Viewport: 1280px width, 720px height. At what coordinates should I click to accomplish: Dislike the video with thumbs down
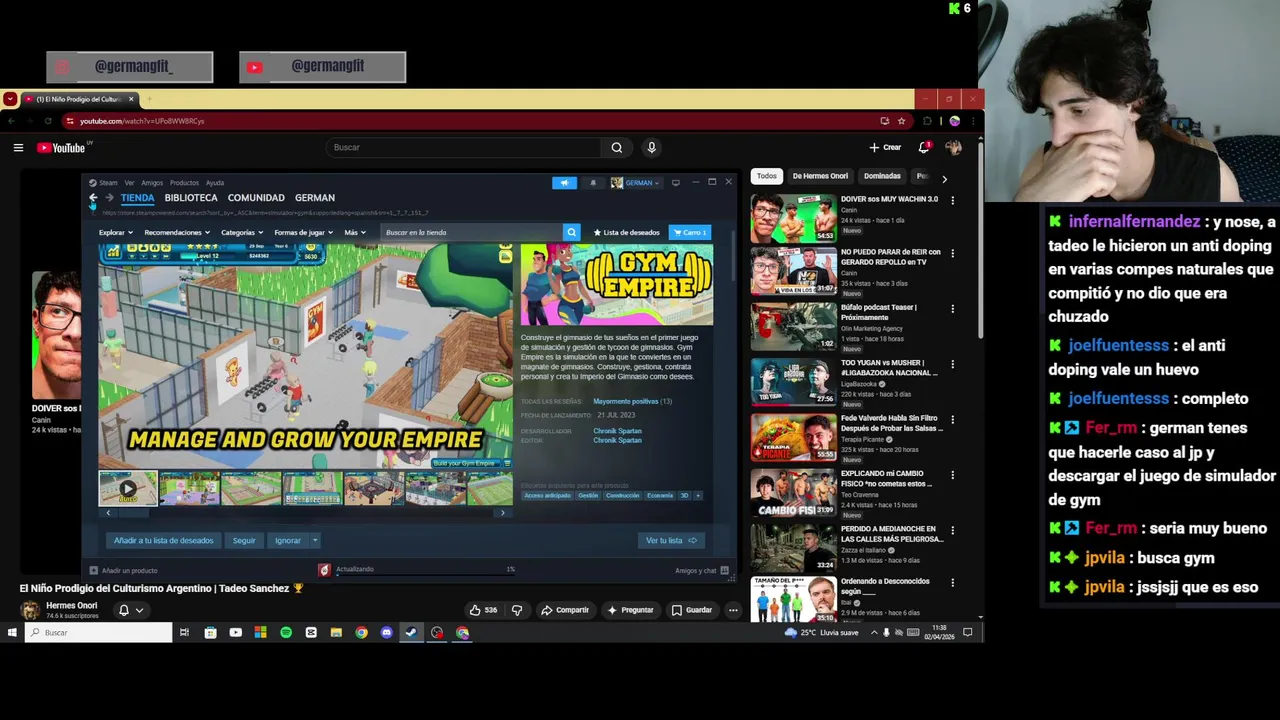point(517,610)
